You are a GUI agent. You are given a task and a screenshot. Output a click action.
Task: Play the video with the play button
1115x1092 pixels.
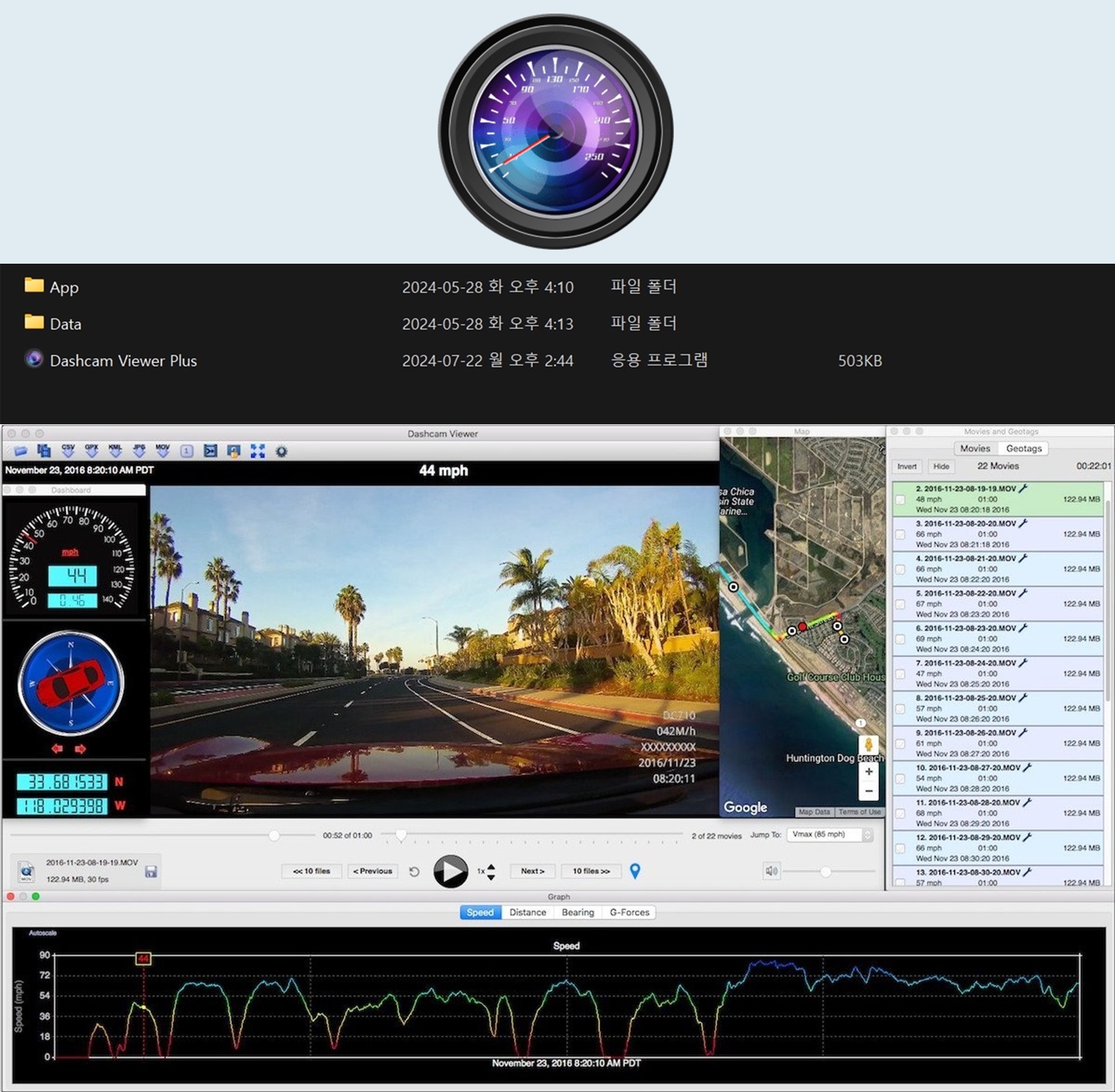[450, 871]
